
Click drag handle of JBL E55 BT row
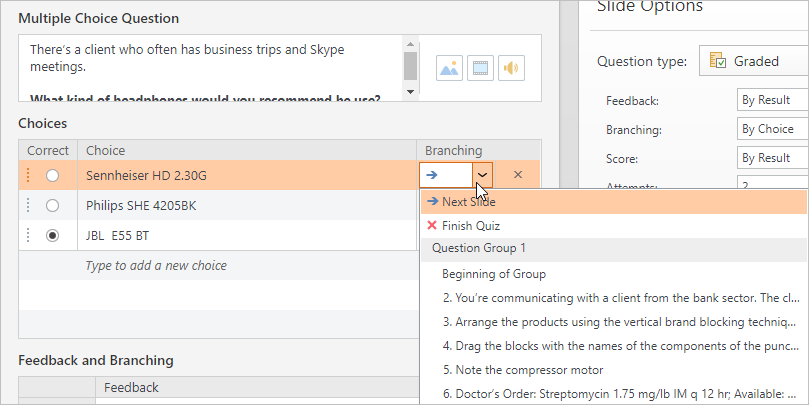point(28,236)
